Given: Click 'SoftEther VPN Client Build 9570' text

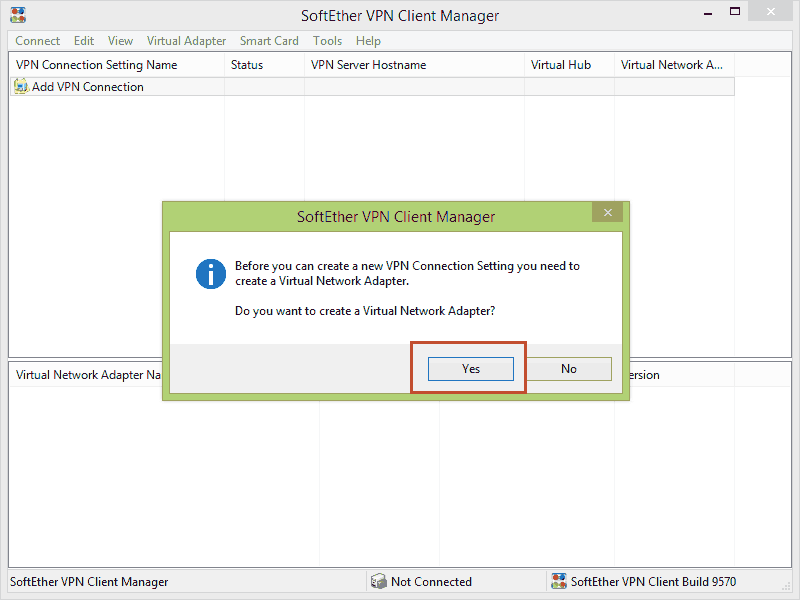Looking at the screenshot, I should [x=653, y=582].
